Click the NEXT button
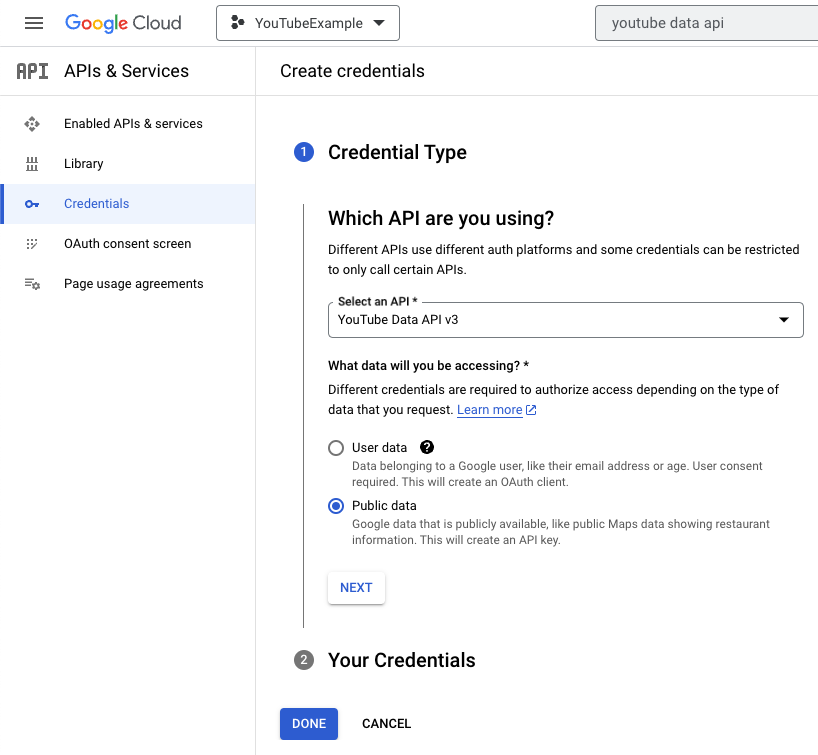 point(356,588)
